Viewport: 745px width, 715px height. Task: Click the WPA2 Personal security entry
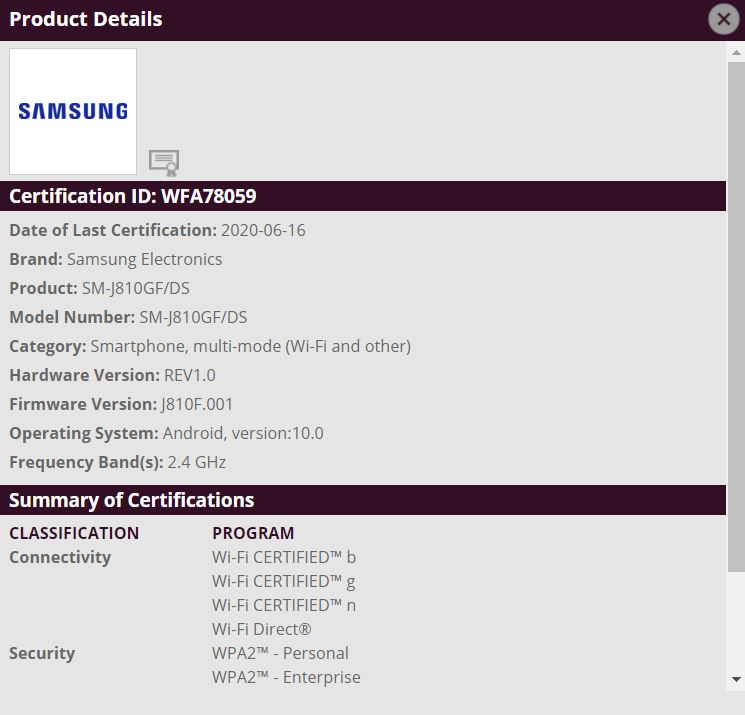tap(280, 653)
